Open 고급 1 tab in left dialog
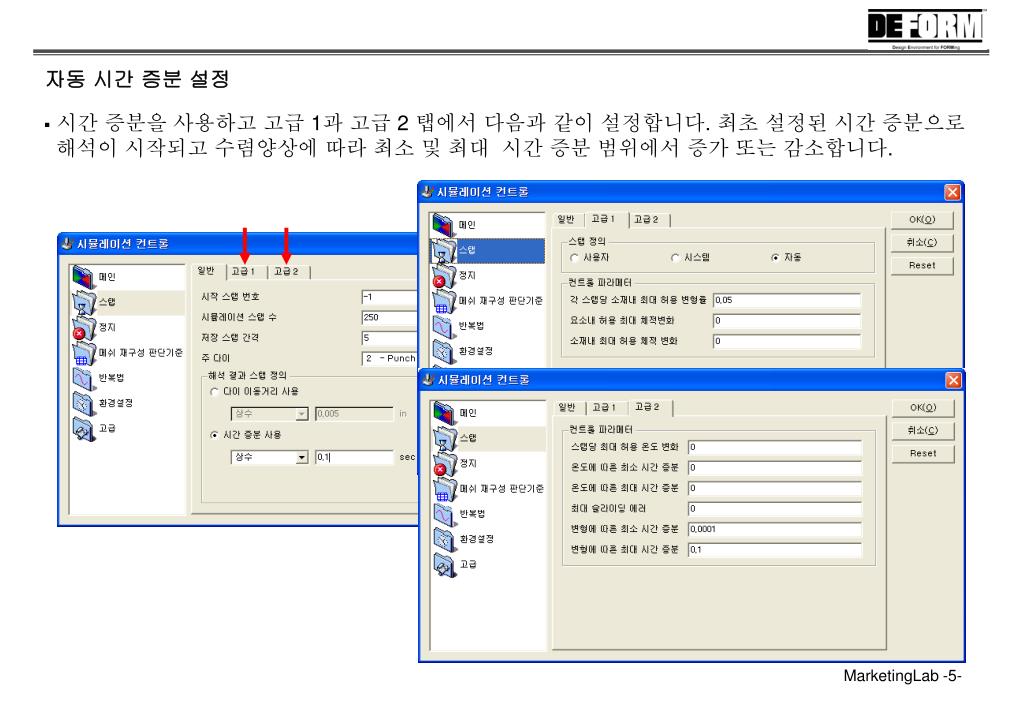1023x708 pixels. pos(243,271)
